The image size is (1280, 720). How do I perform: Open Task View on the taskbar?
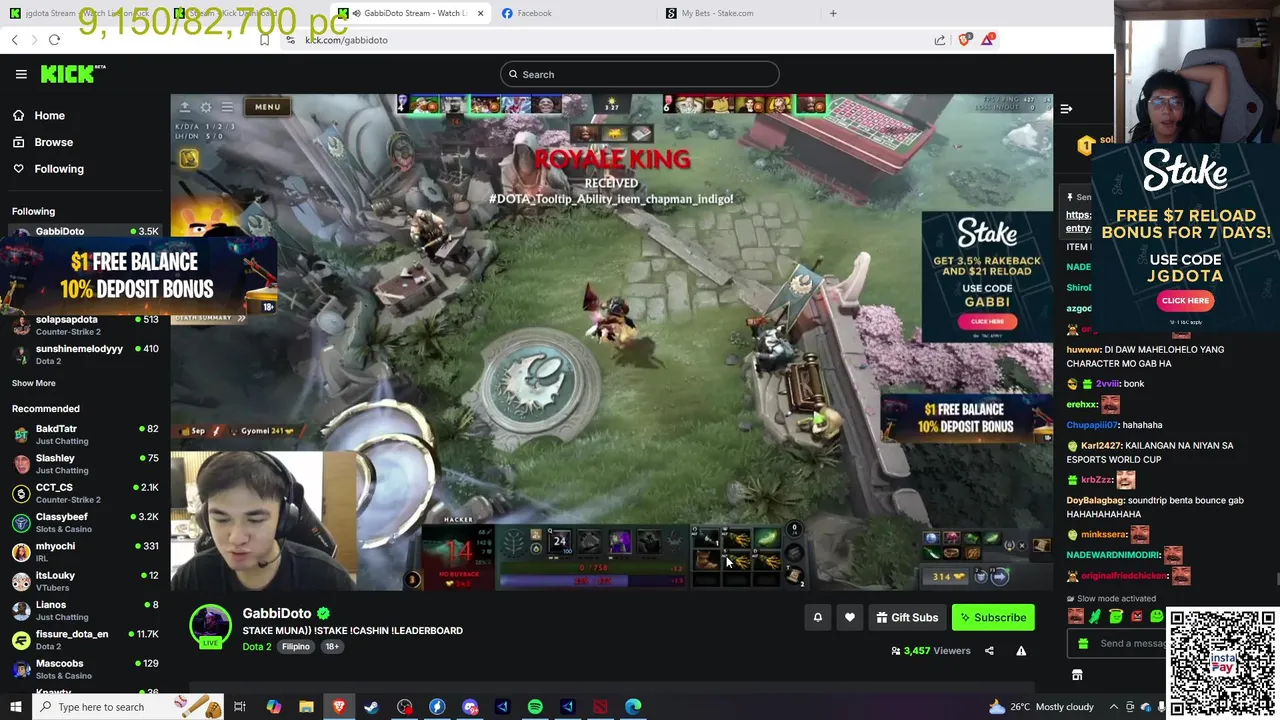(240, 707)
